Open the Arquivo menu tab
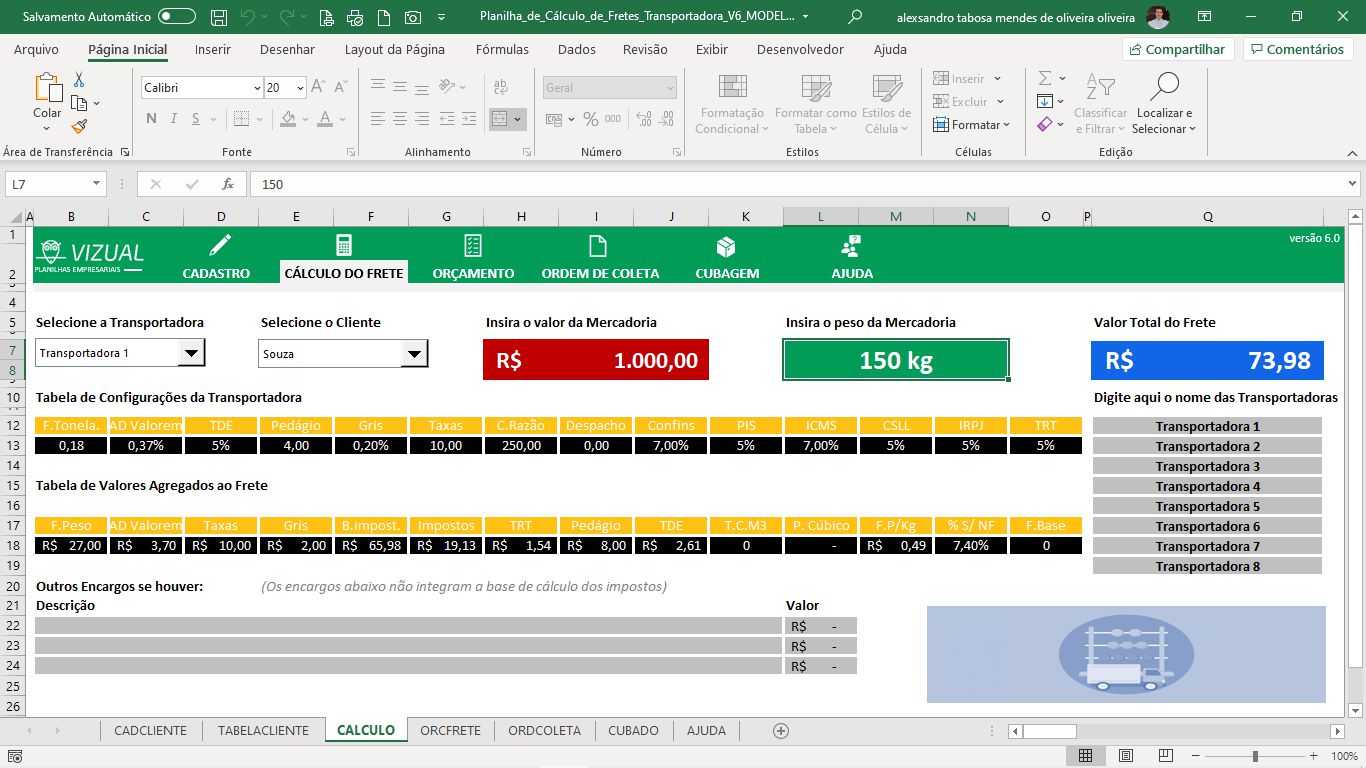 36,49
